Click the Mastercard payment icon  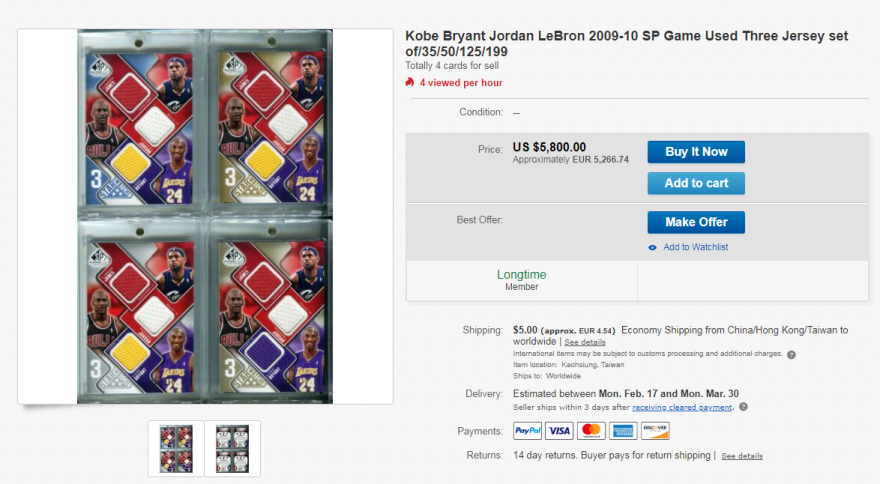[591, 431]
